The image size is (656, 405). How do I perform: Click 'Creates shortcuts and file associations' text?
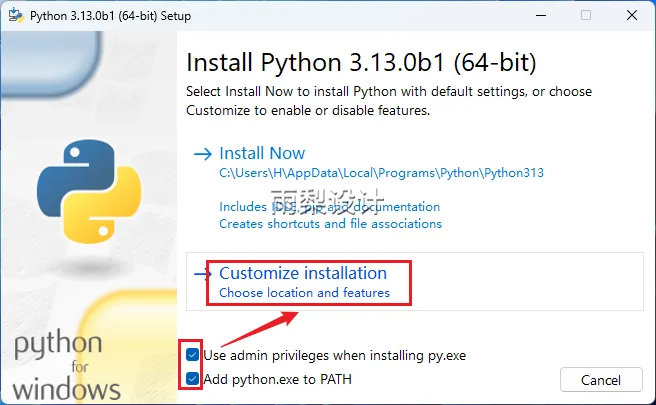click(x=330, y=224)
